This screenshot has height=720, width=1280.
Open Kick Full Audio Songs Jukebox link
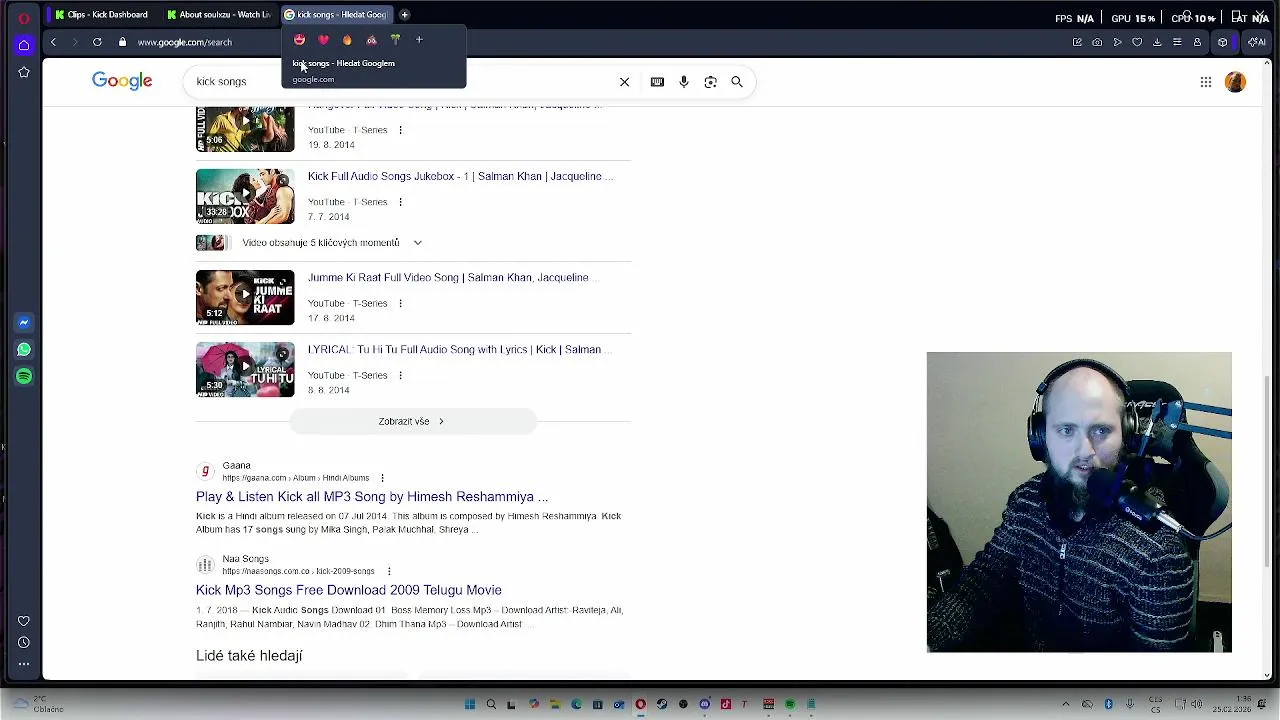tap(460, 176)
